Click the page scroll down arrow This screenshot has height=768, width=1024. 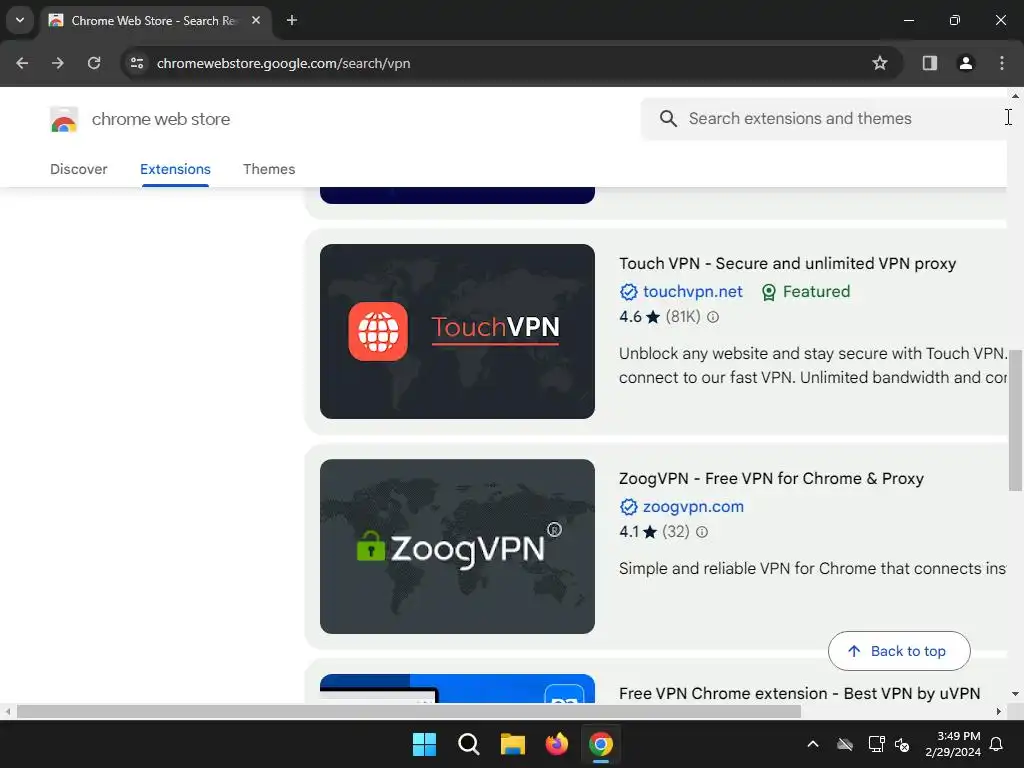(x=1015, y=694)
